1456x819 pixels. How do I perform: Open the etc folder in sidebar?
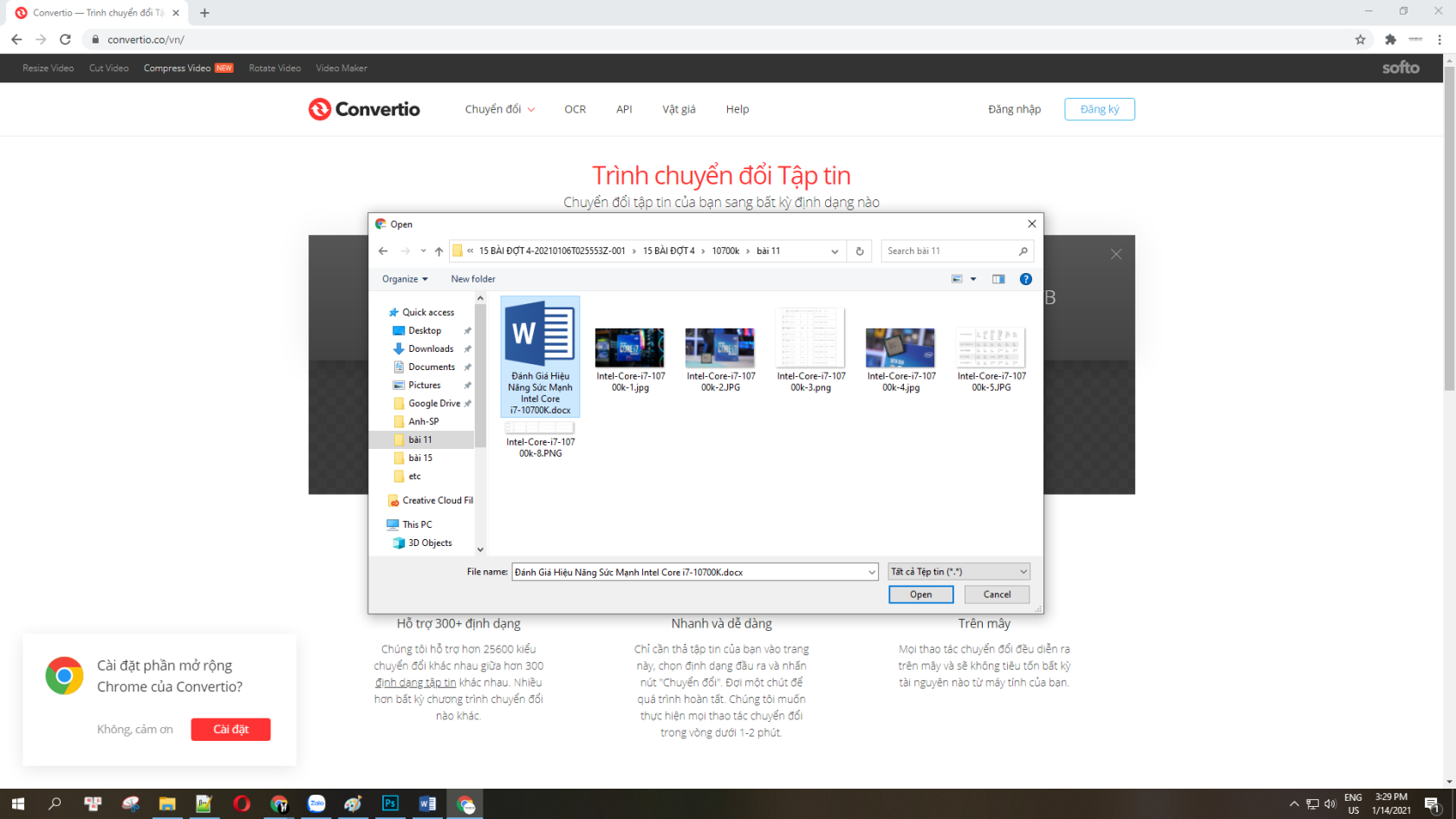414,476
